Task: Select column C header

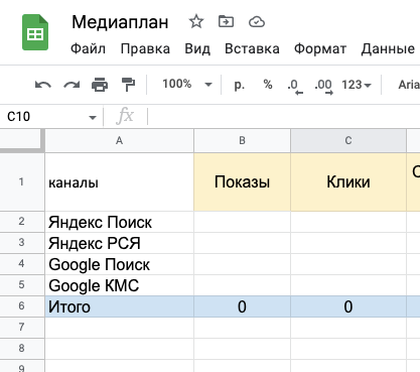Action: [348, 141]
